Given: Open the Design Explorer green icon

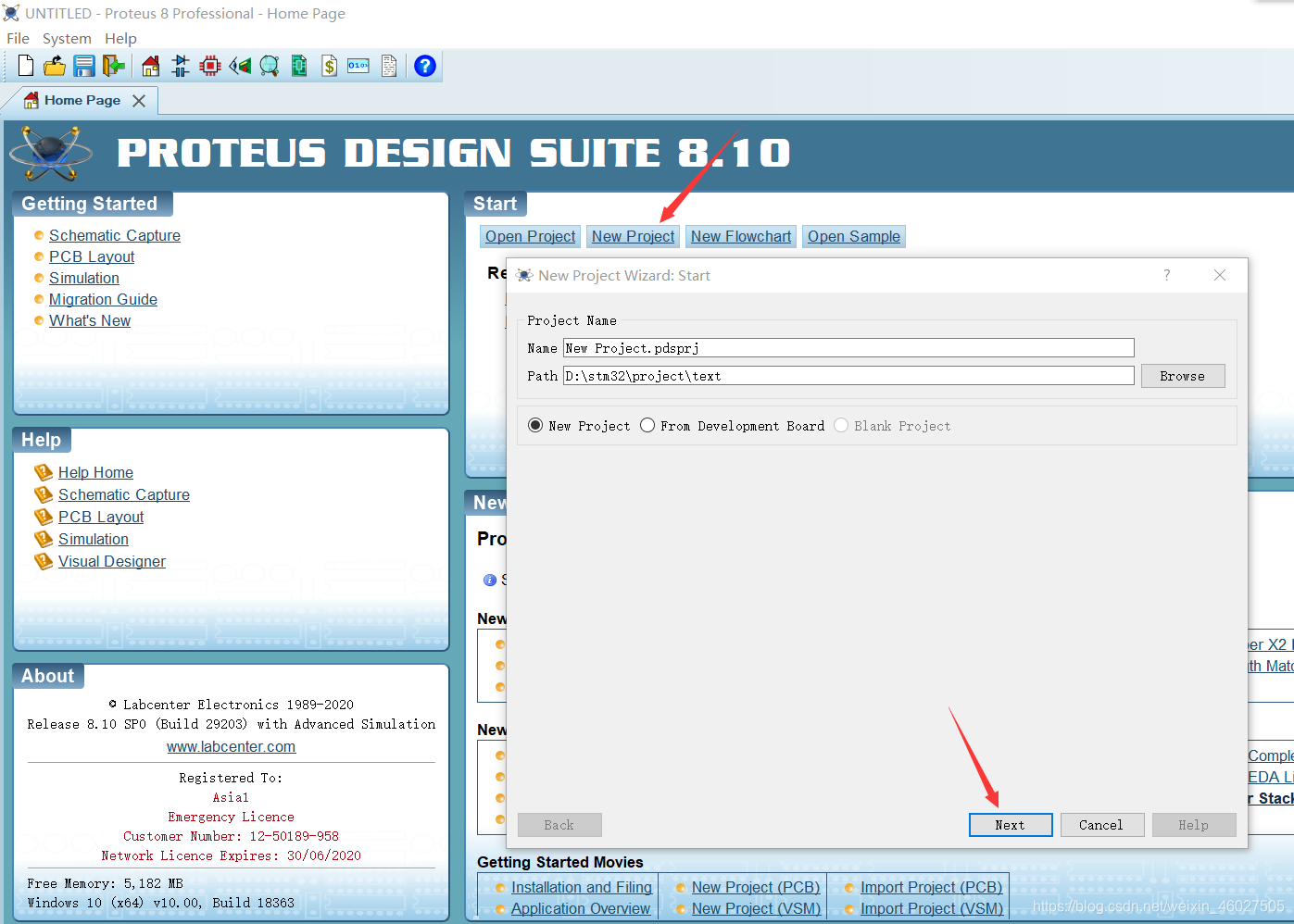Looking at the screenshot, I should (299, 66).
